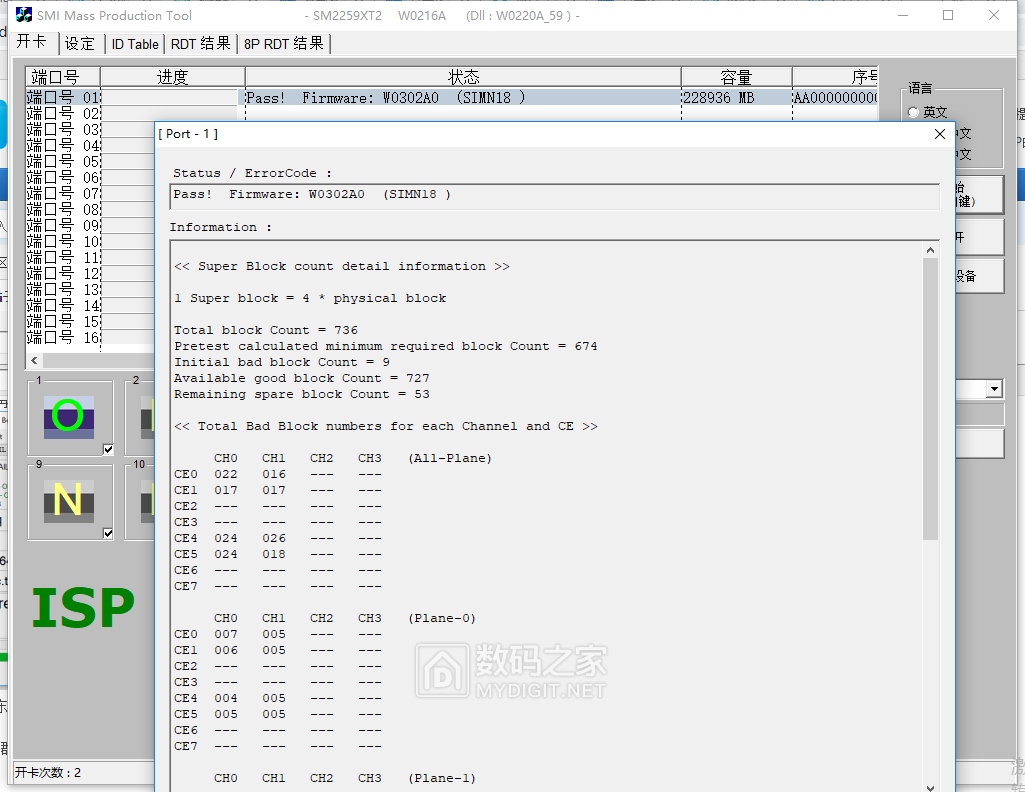Open the RDT 结果 tab
Viewport: 1025px width, 792px height.
pos(201,44)
